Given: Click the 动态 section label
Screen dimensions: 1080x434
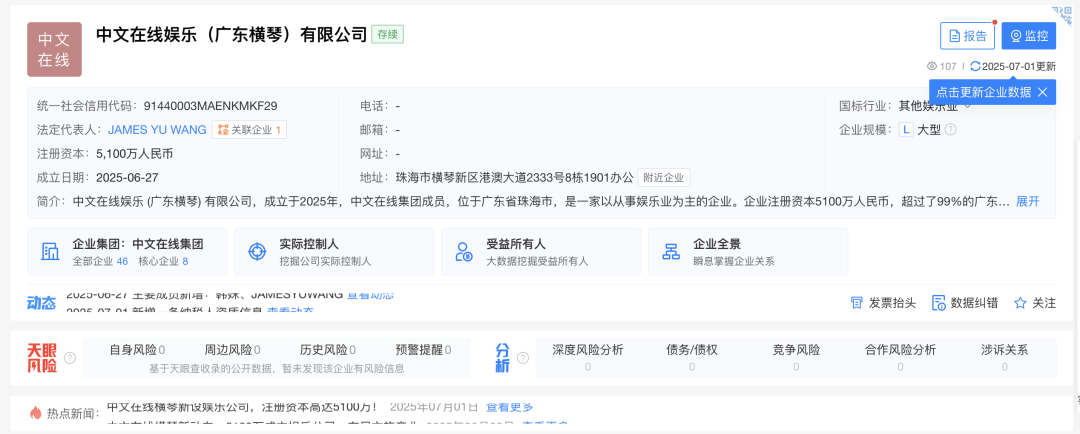Looking at the screenshot, I should click(x=41, y=302).
